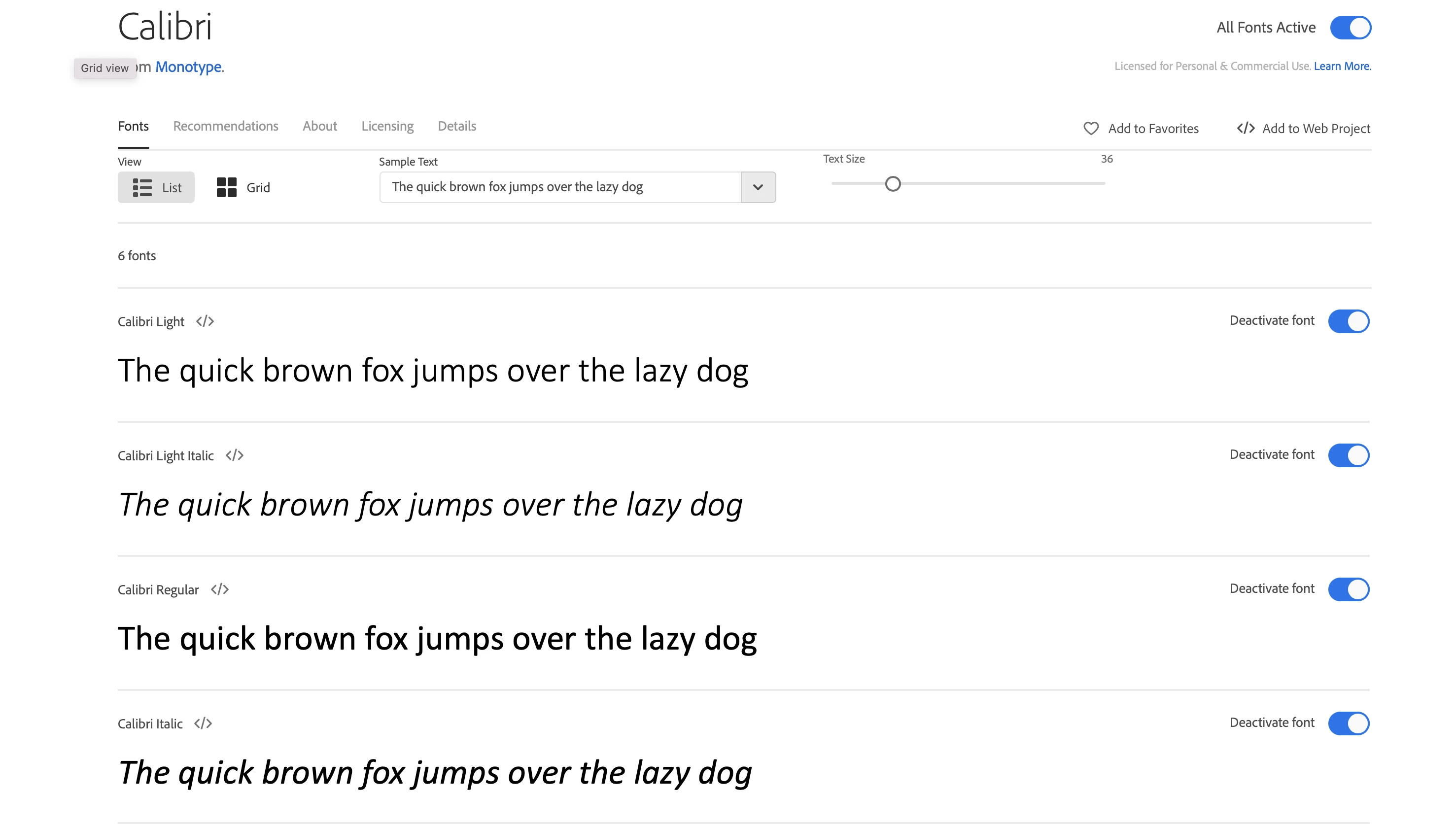Open the Details tab
1456x826 pixels.
(456, 126)
